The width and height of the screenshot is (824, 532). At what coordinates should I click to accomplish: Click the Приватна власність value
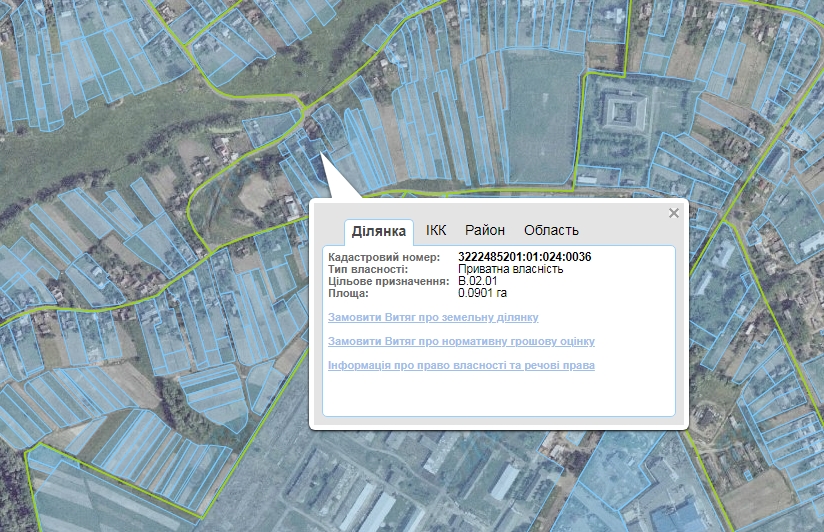pyautogui.click(x=510, y=269)
